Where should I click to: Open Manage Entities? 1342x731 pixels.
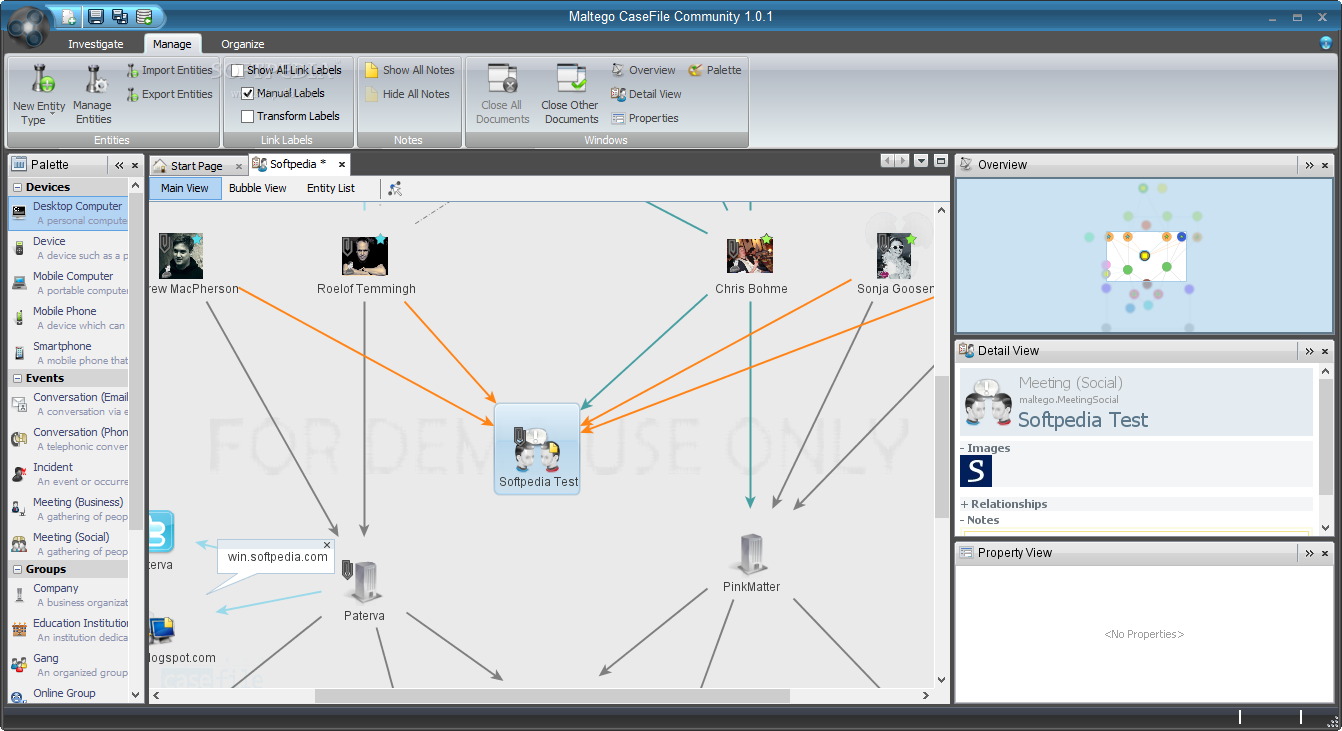point(93,95)
